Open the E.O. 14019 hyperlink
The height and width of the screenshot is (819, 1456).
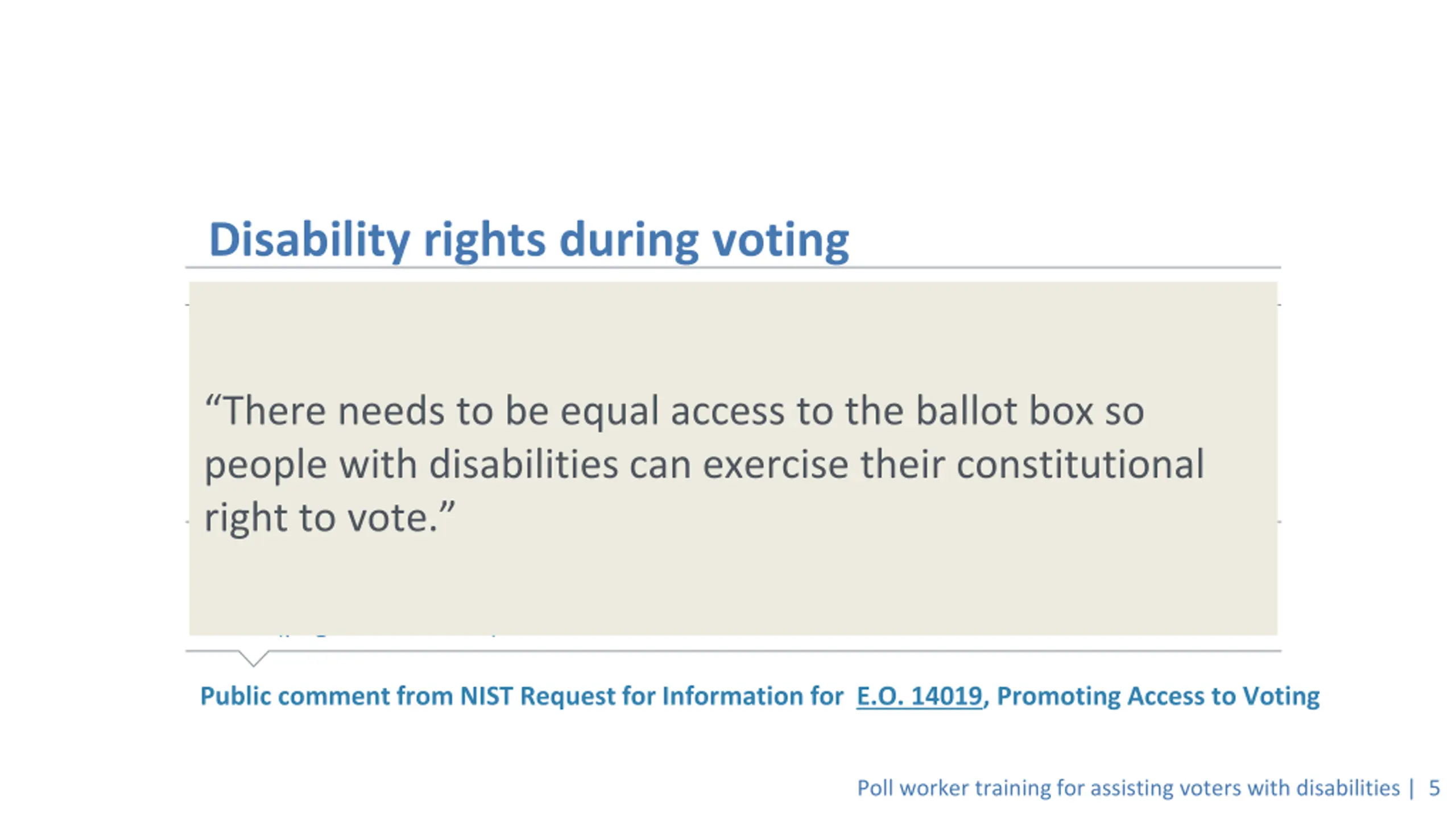pyautogui.click(x=919, y=696)
